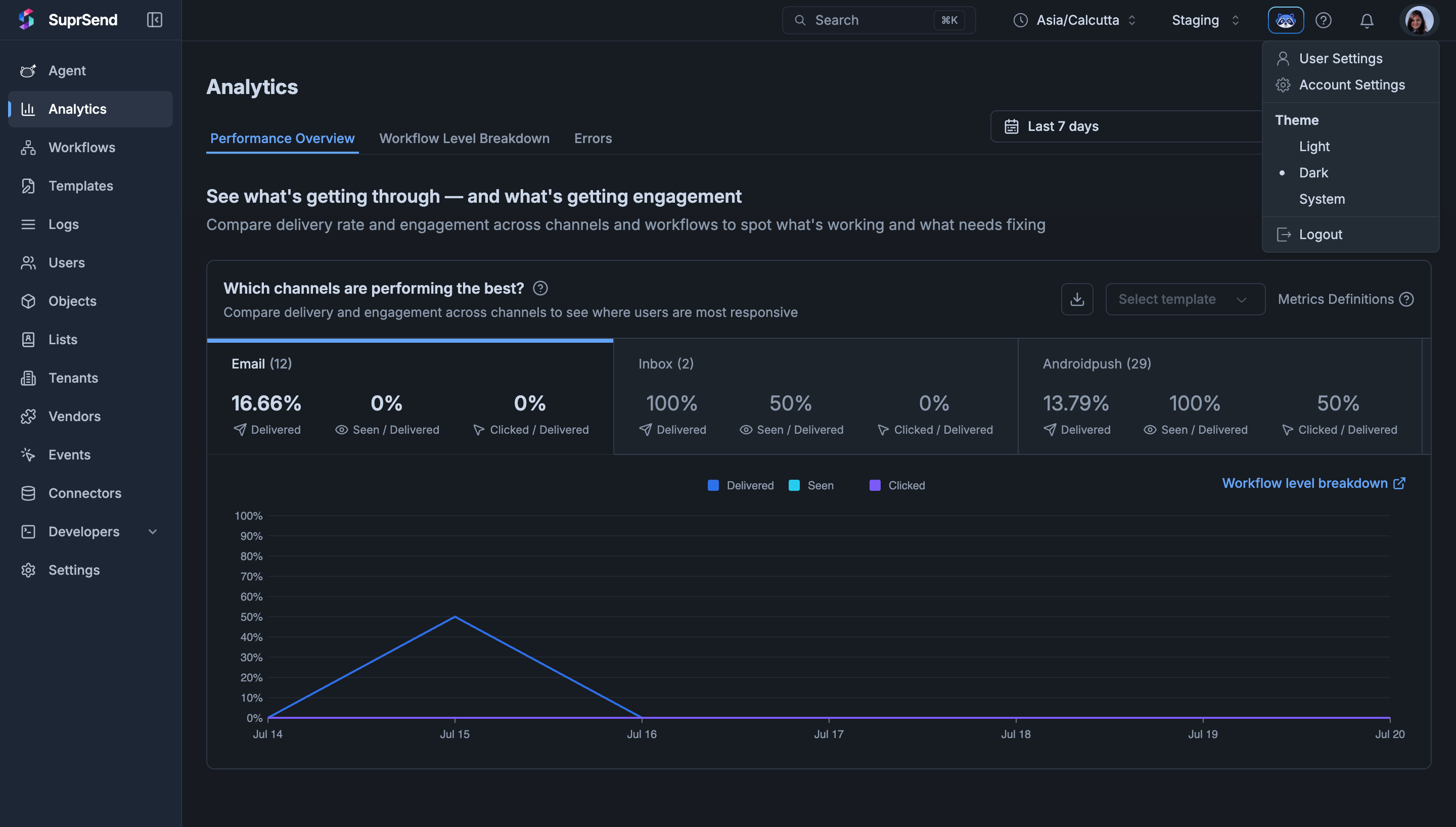The height and width of the screenshot is (827, 1456).
Task: Download channel performance data with download icon
Action: coord(1077,299)
